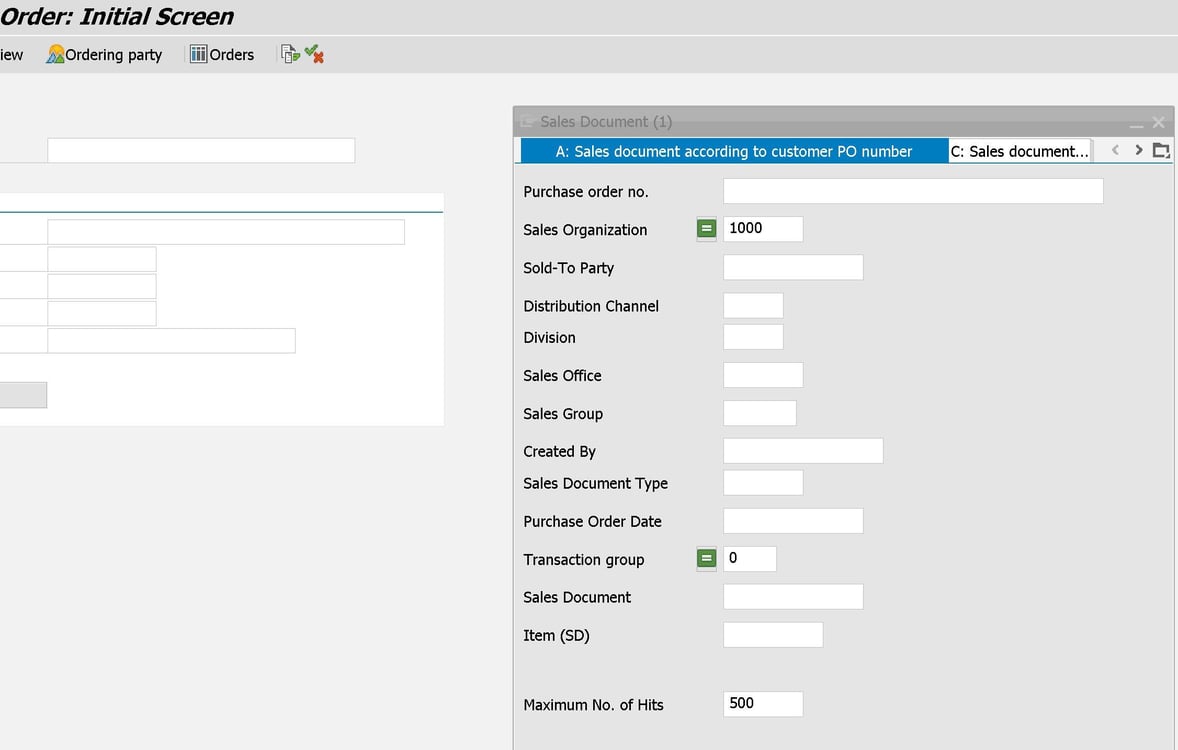
Task: Click the Sold-To Party field
Action: [x=792, y=266]
